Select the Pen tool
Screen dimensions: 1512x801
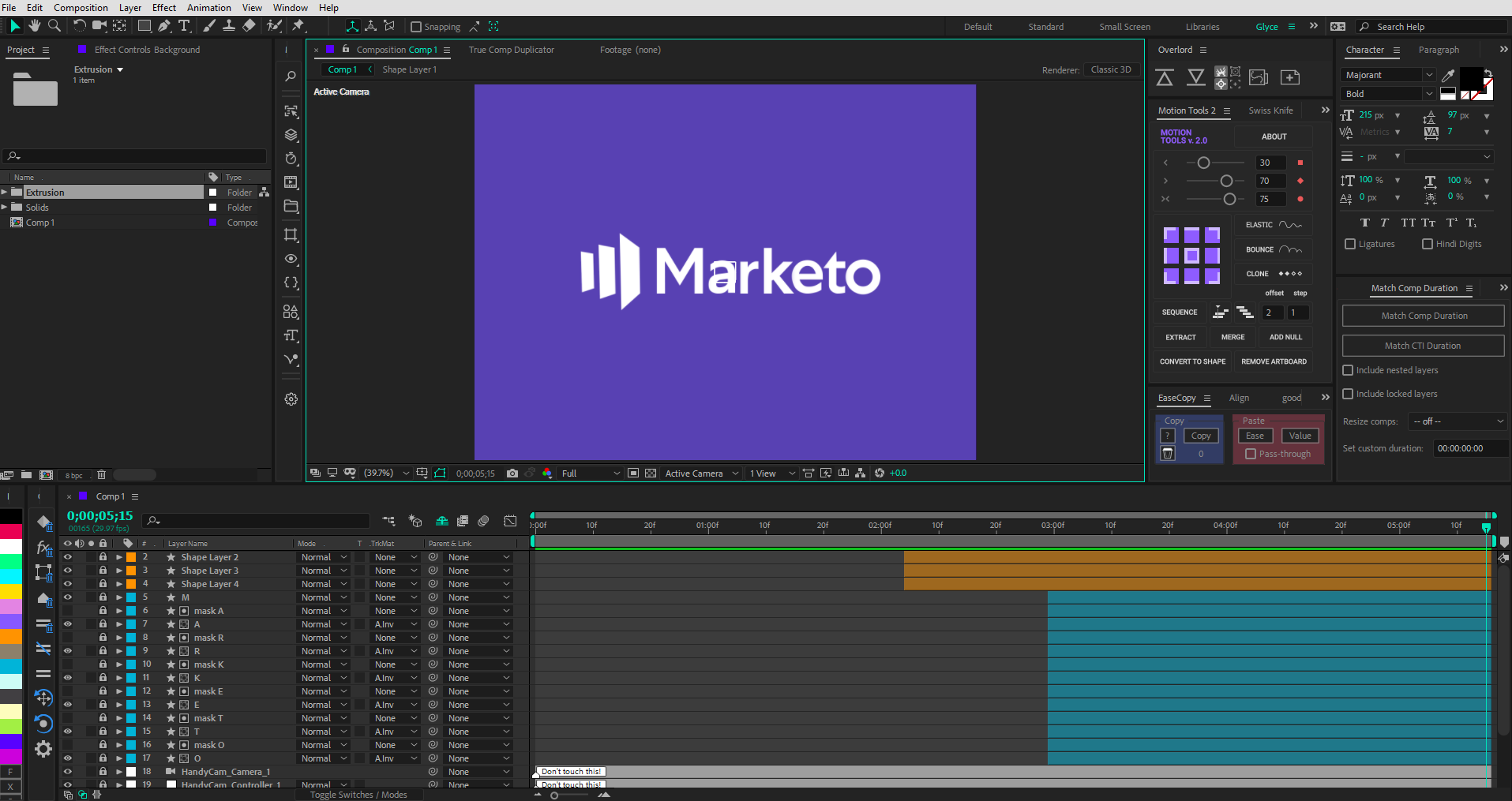(x=164, y=26)
